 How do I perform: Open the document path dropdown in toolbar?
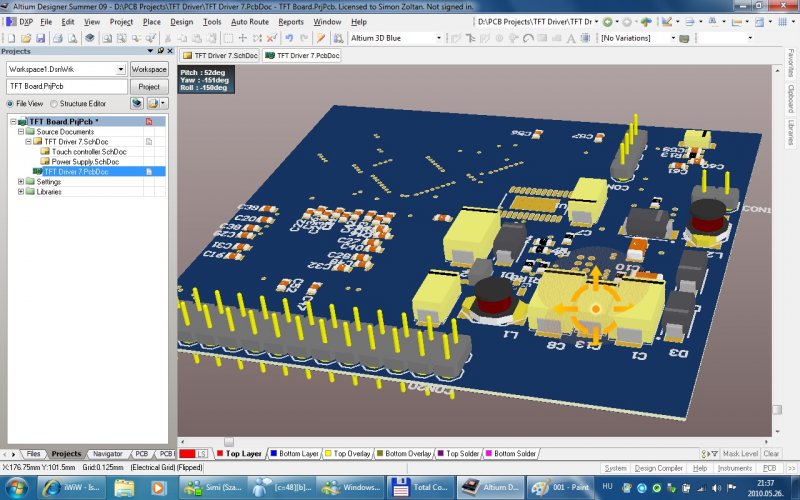596,22
